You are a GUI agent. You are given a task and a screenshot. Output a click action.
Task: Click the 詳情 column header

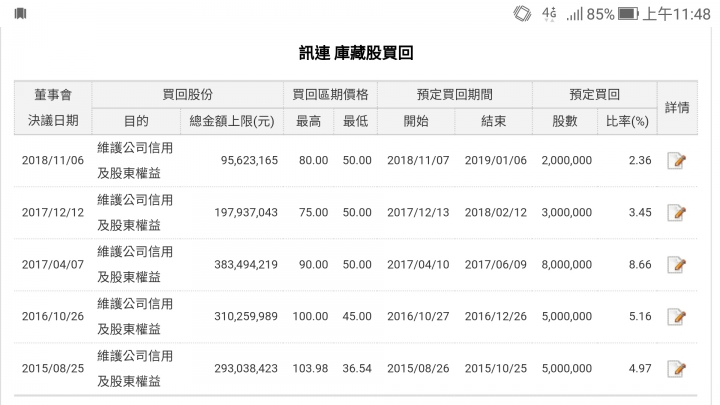click(677, 108)
